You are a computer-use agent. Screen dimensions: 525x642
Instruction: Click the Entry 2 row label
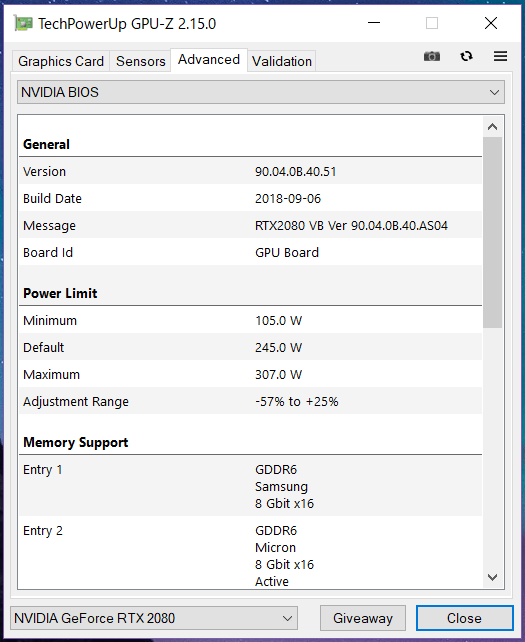43,531
